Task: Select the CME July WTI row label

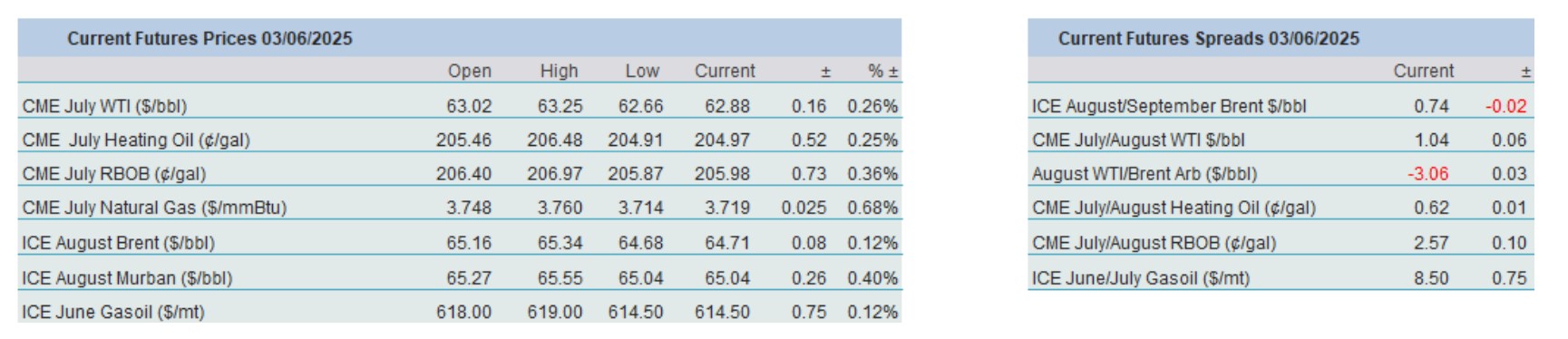Action: pyautogui.click(x=104, y=106)
